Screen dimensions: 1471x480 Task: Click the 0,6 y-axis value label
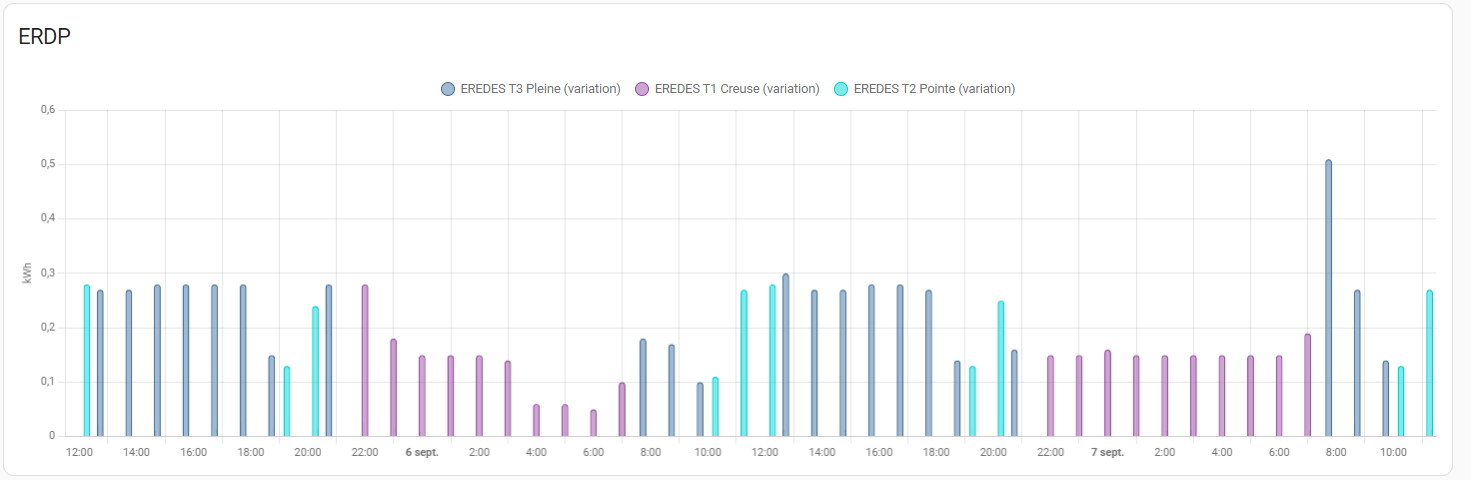[x=47, y=110]
